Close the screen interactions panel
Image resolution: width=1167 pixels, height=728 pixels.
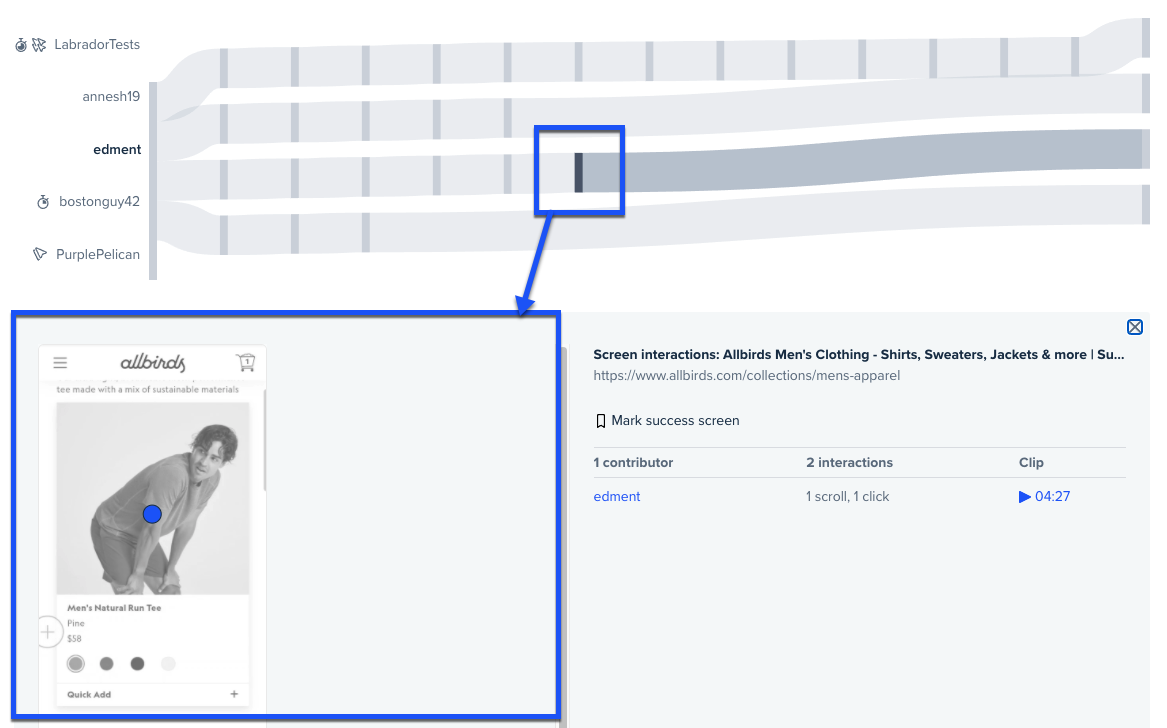coord(1135,327)
